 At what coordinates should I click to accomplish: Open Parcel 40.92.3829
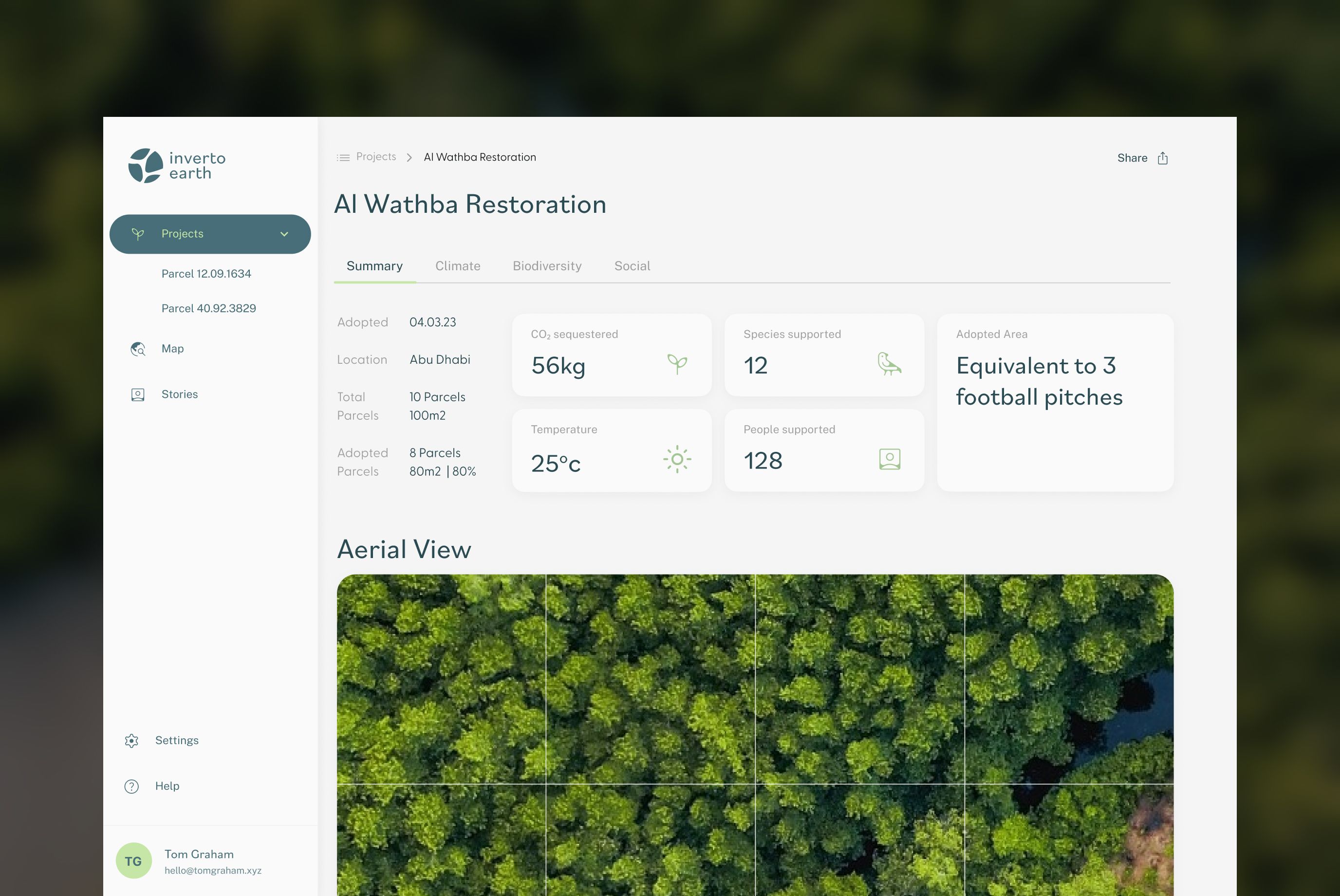[208, 309]
